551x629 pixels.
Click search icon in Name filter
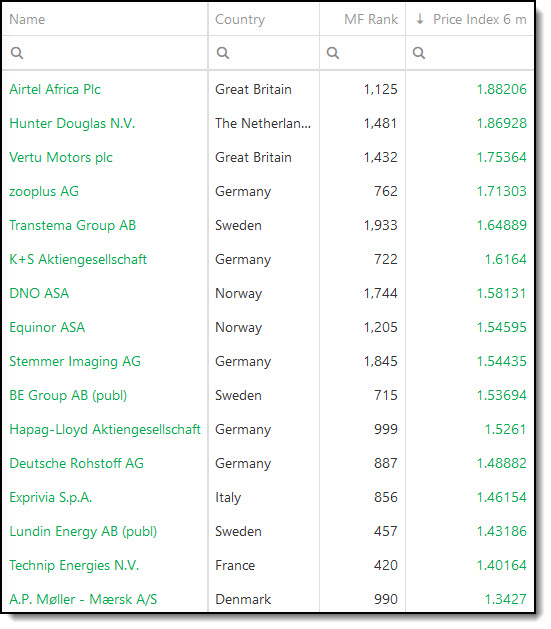pyautogui.click(x=17, y=53)
